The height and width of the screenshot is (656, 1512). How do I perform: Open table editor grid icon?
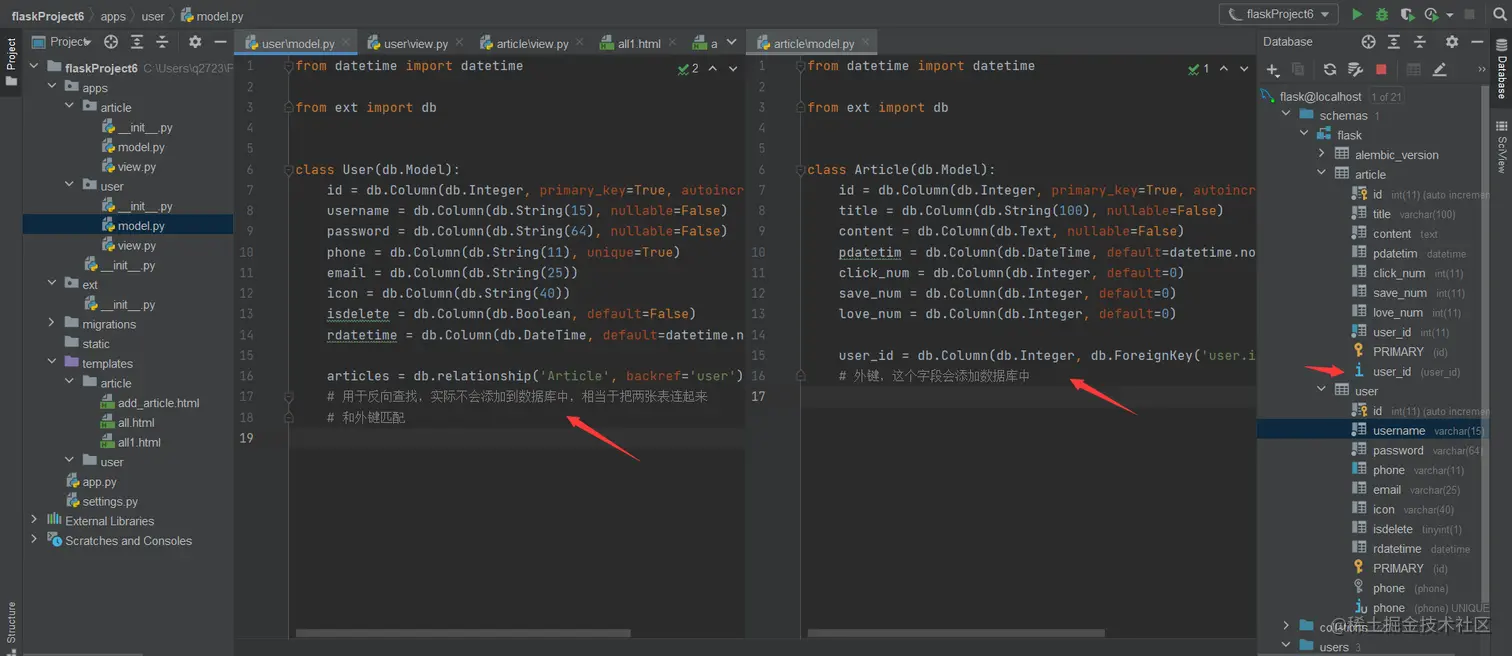1413,70
